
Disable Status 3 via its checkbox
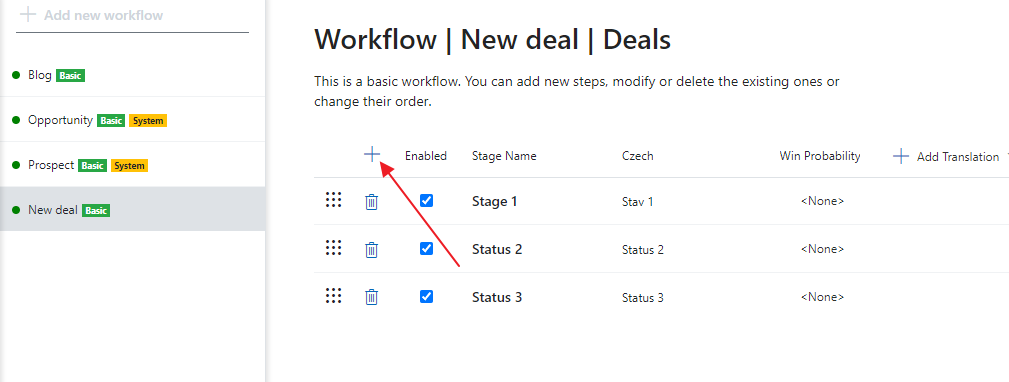pos(426,296)
